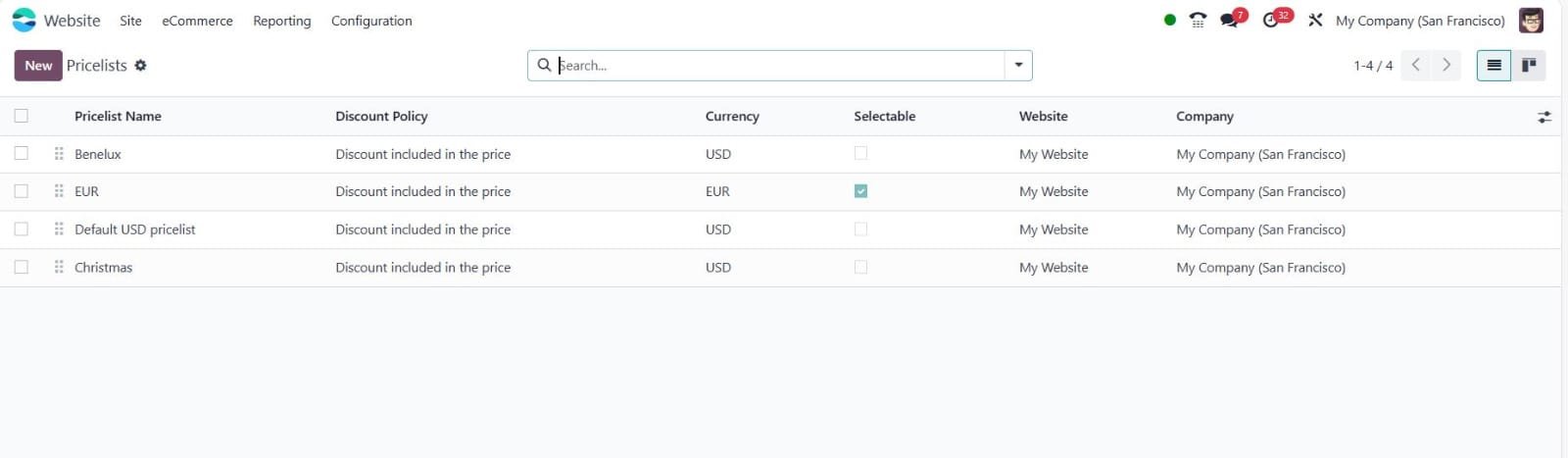Sort by Company column header
The image size is (1568, 458).
[x=1204, y=116]
